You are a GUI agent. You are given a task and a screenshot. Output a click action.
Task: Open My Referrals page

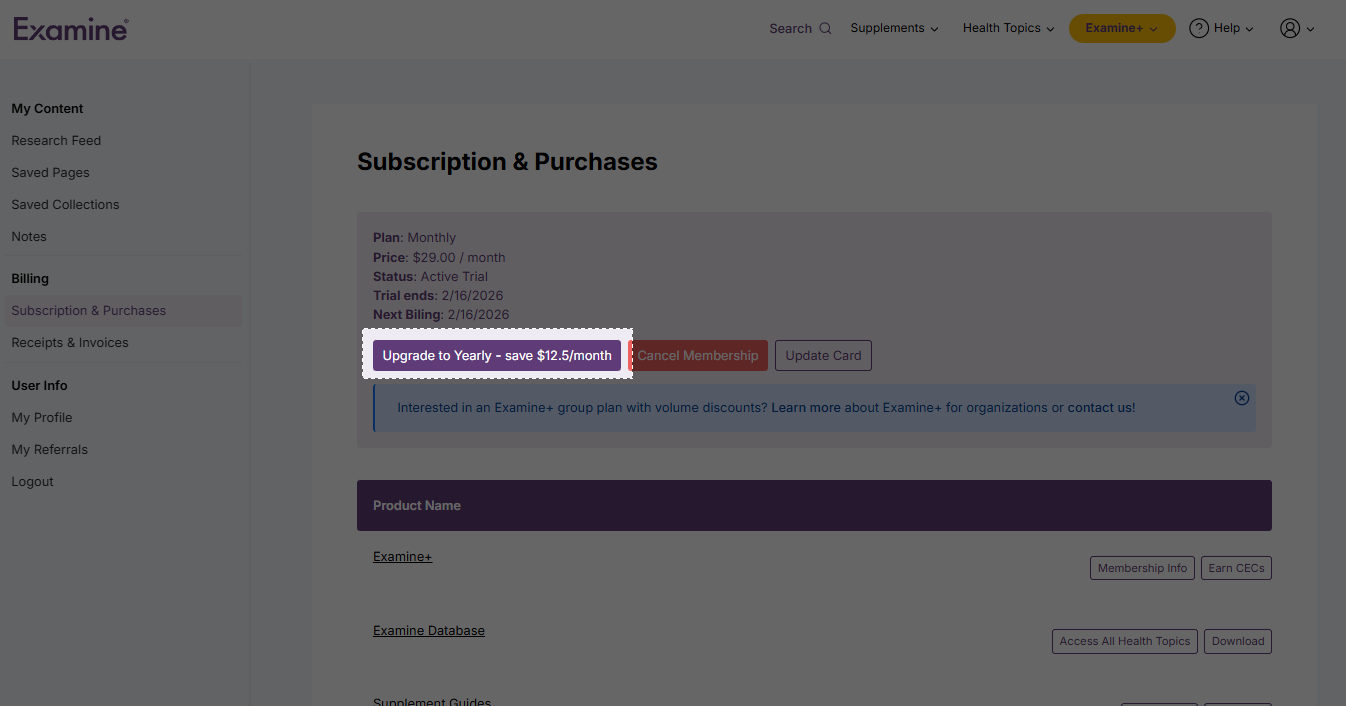[x=50, y=449]
